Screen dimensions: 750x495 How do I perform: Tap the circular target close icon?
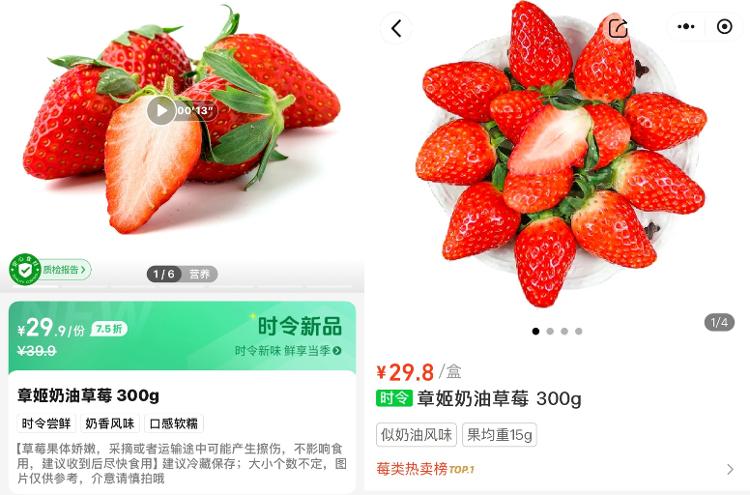click(x=724, y=26)
